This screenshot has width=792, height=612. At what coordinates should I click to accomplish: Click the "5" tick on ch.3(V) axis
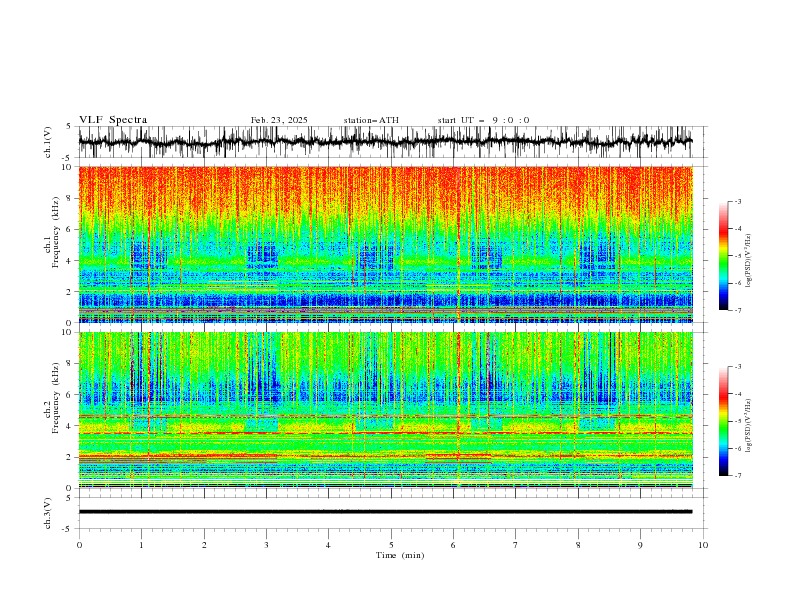[69, 497]
